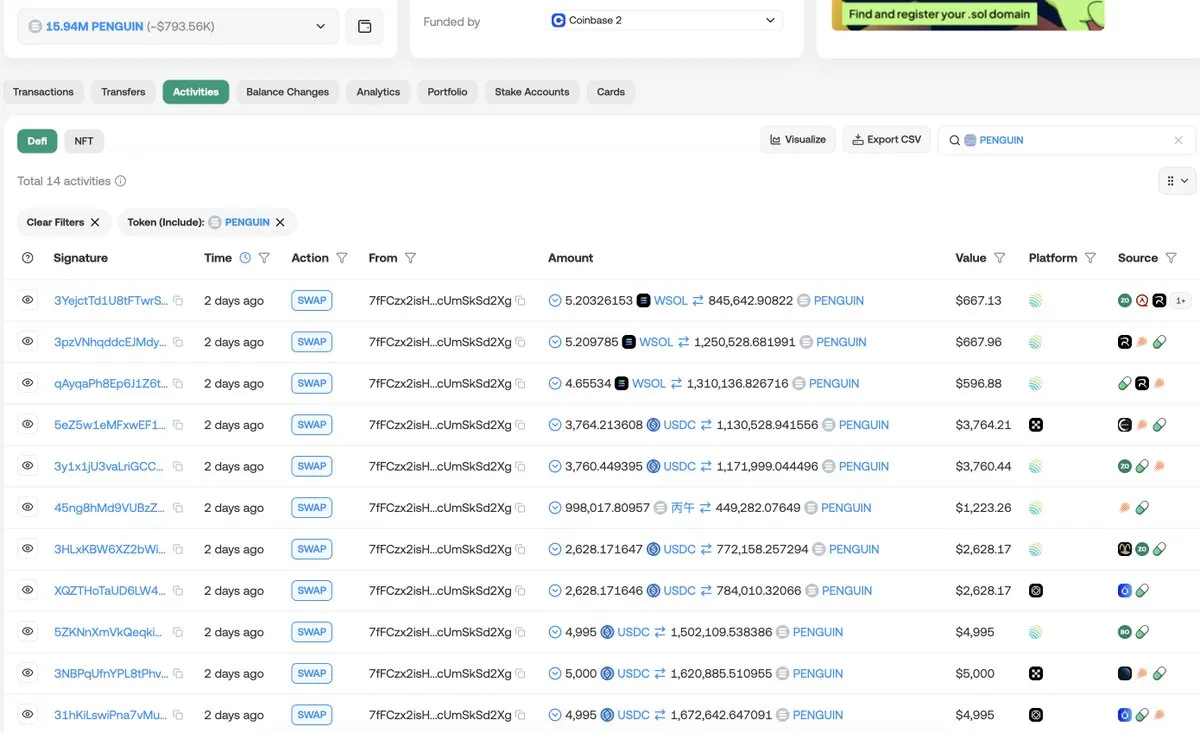
Task: Filter by Platform column icon
Action: point(1090,258)
